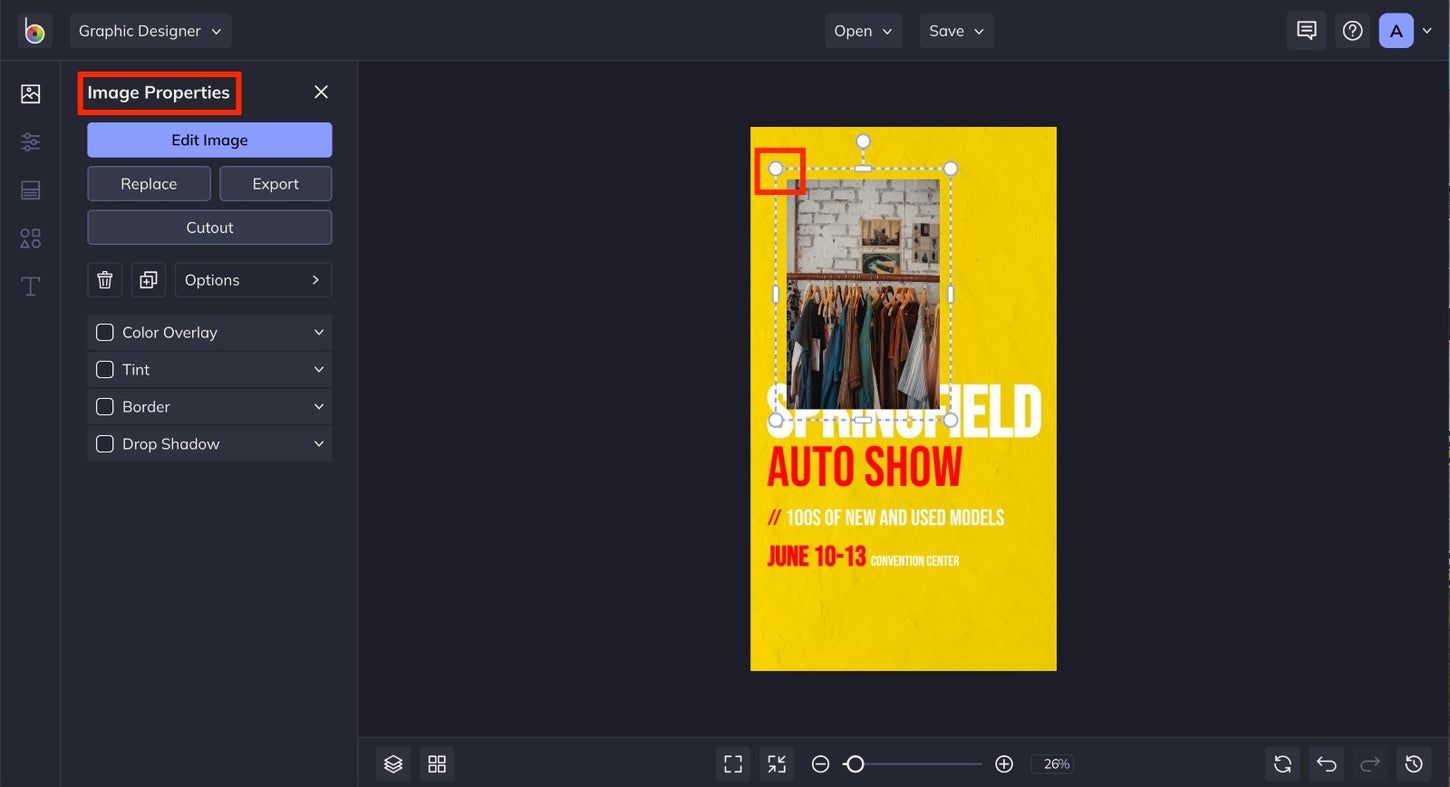Open the Save dropdown menu
This screenshot has width=1450, height=787.
pos(956,30)
